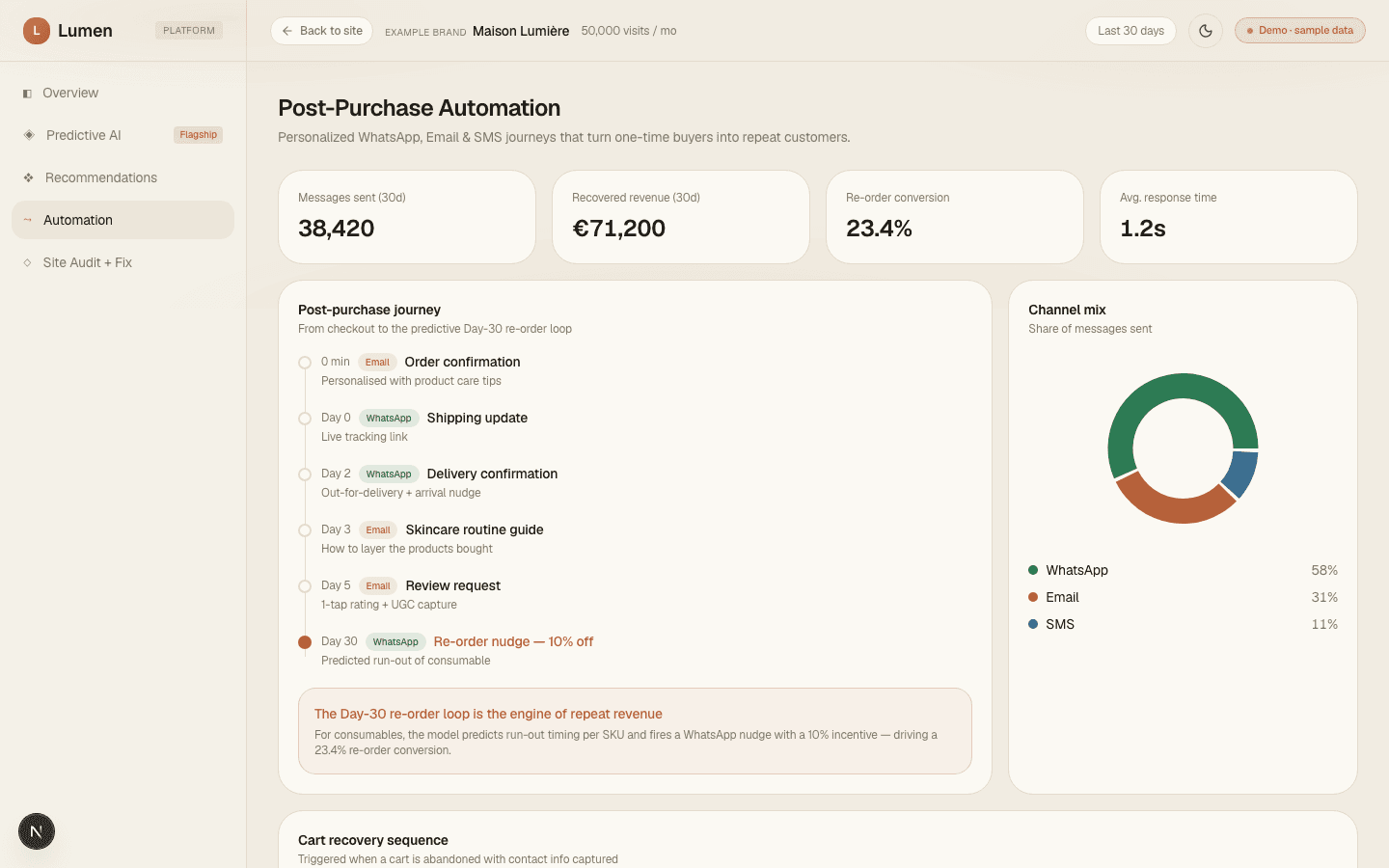Click the back arrow icon
1389x868 pixels.
[x=287, y=31]
